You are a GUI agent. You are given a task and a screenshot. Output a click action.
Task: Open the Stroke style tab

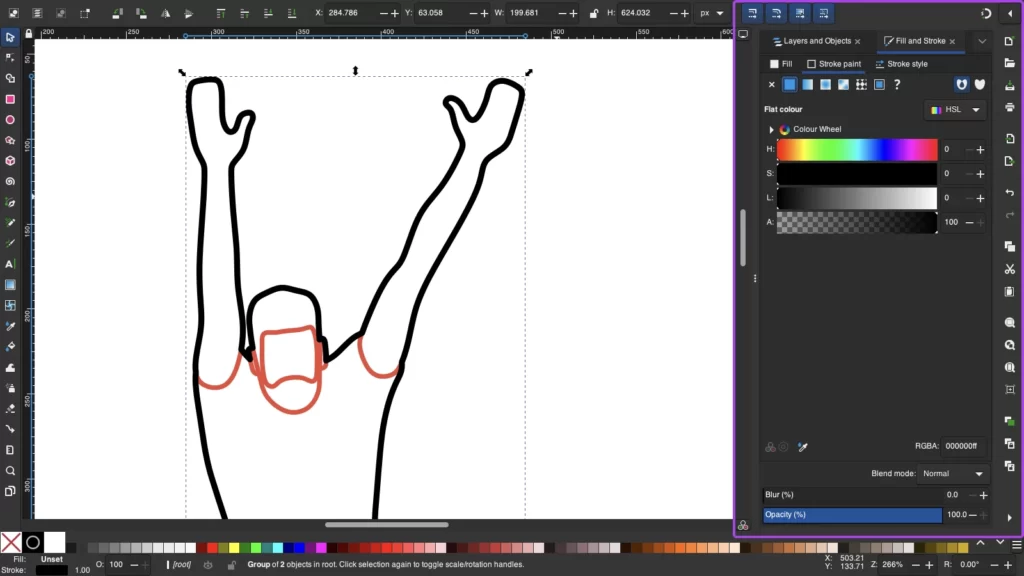point(901,64)
